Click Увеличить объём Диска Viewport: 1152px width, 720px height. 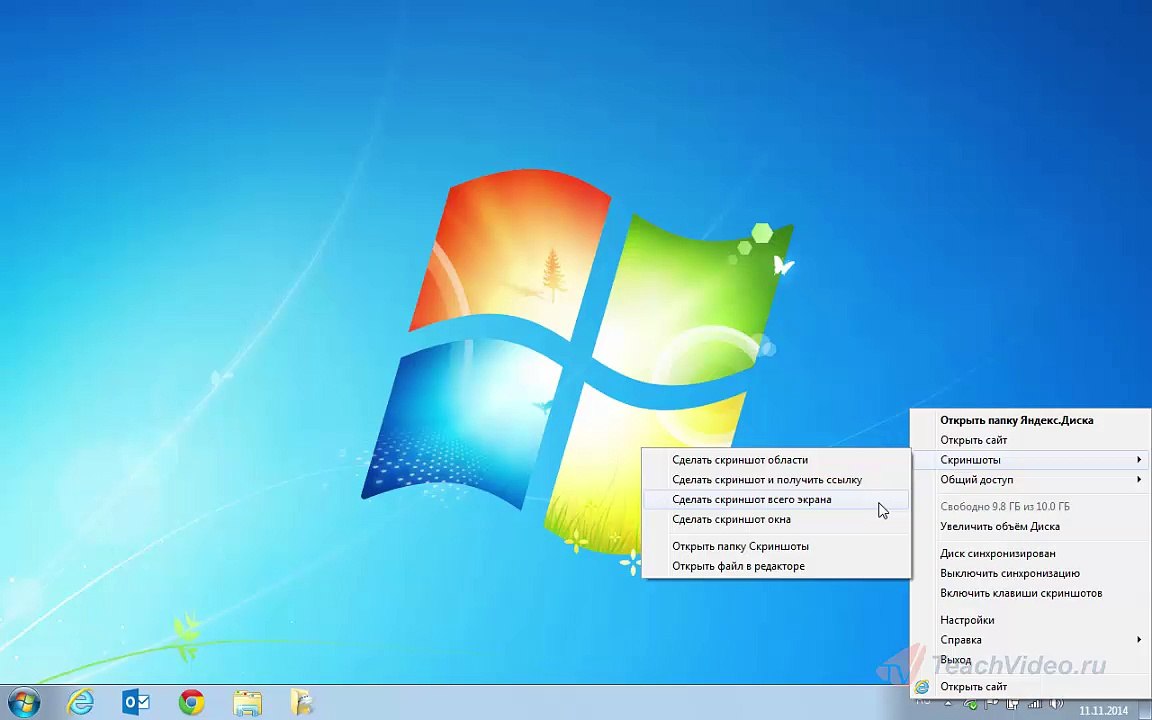pos(1030,527)
